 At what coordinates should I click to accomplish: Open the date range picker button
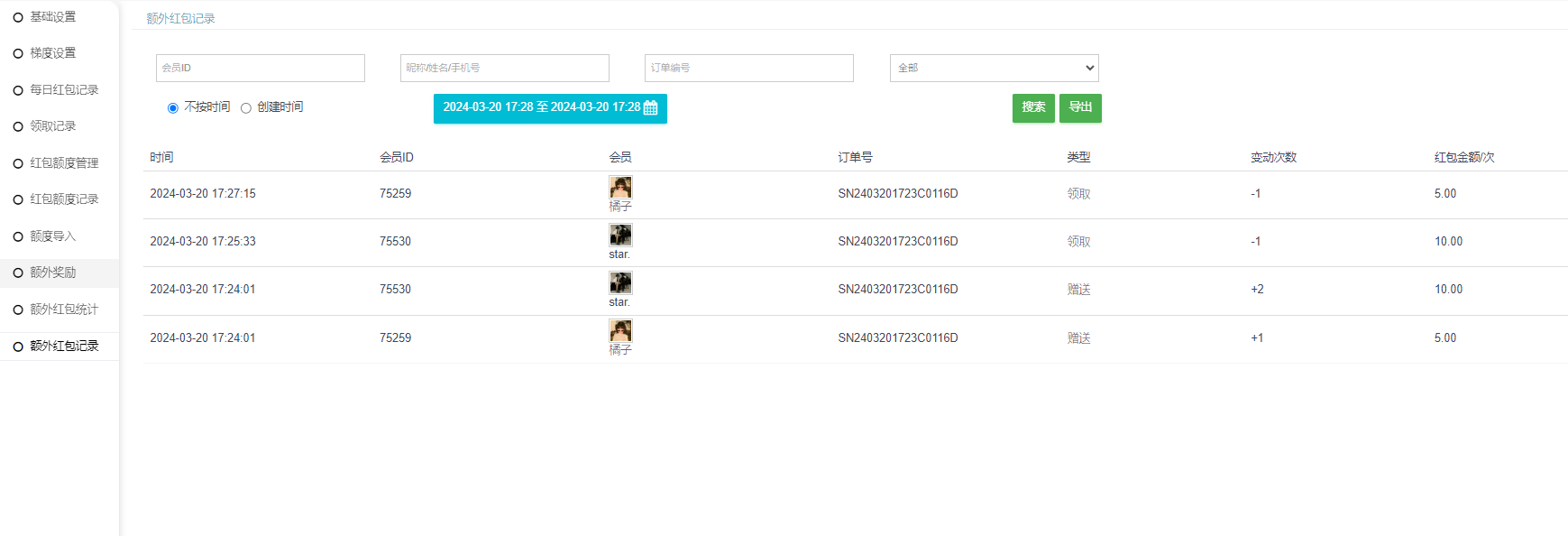coord(542,108)
